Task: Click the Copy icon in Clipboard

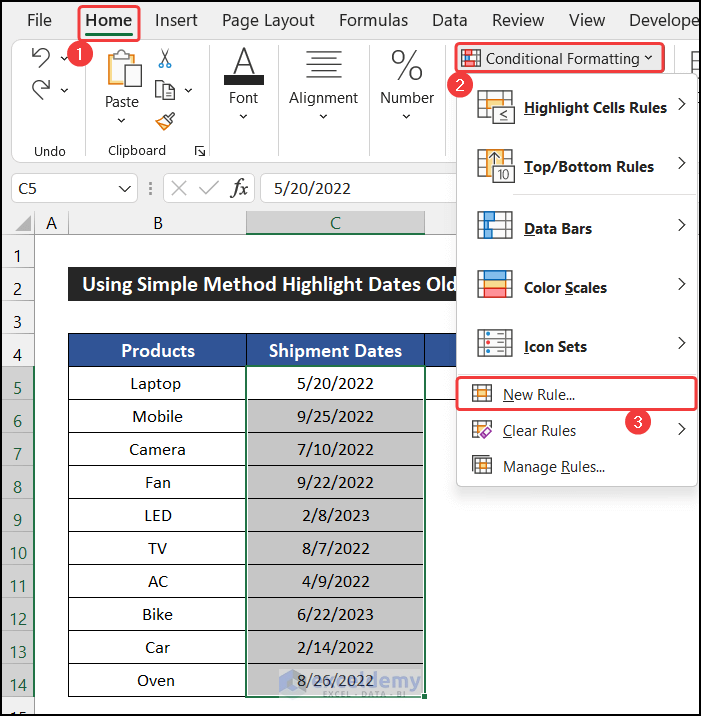Action: coord(163,90)
